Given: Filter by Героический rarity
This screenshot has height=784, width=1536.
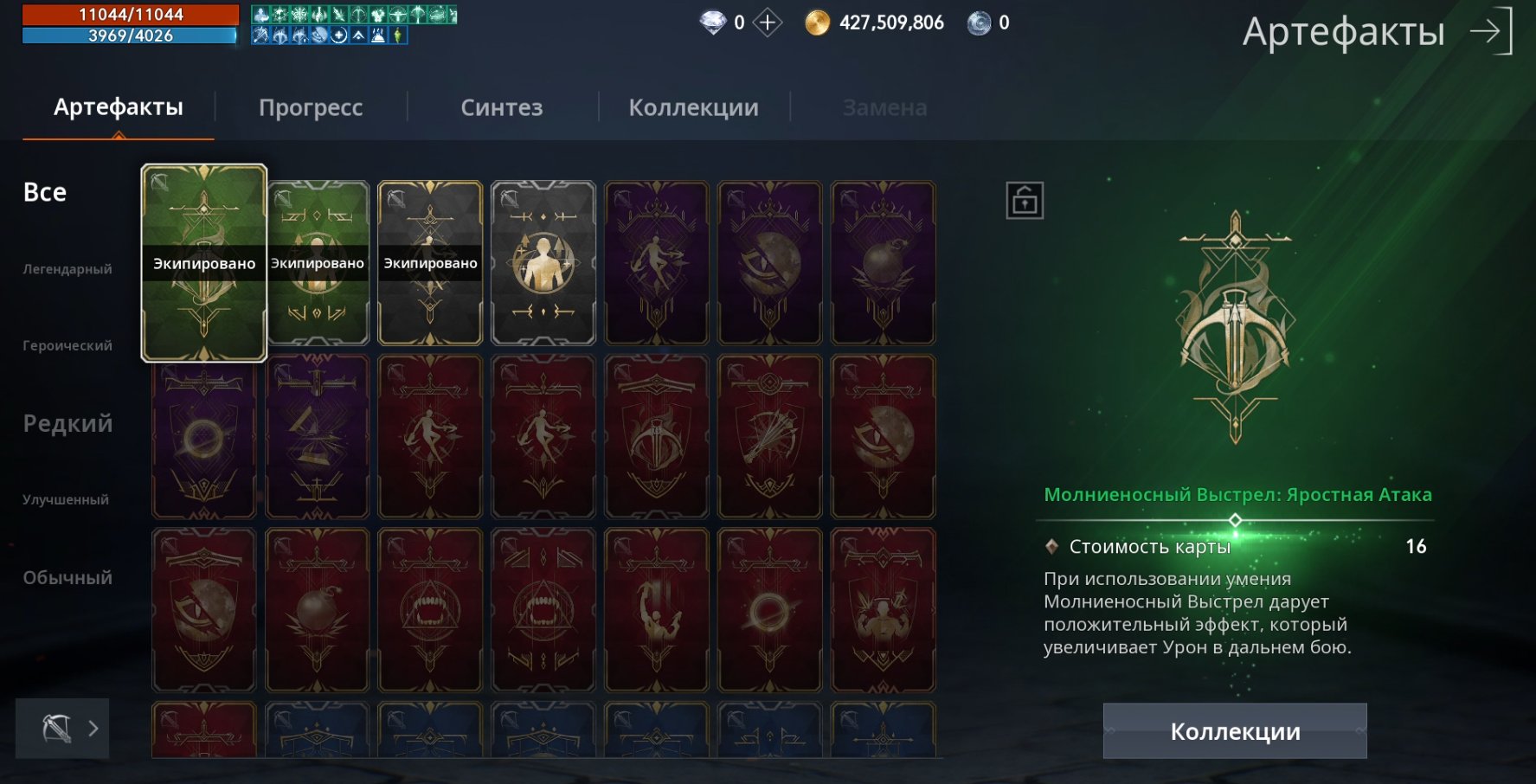Looking at the screenshot, I should click(x=67, y=345).
